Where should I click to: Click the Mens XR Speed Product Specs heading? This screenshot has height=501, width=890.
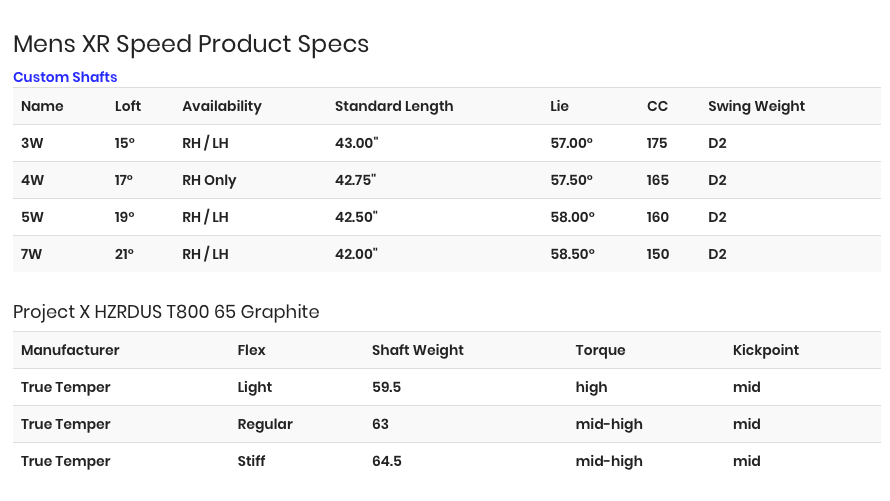coord(191,44)
